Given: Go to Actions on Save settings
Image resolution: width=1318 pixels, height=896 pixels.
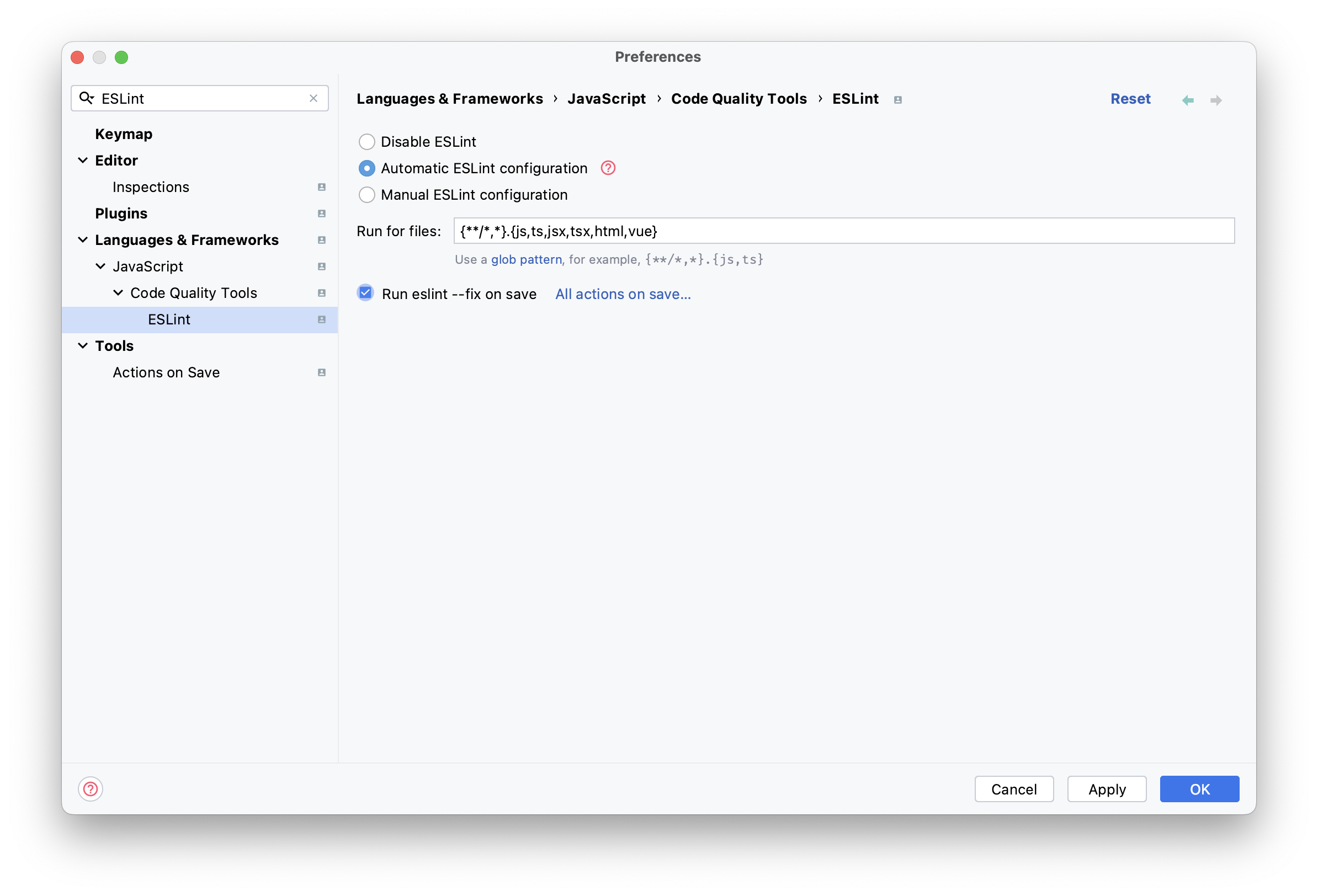Looking at the screenshot, I should point(166,372).
